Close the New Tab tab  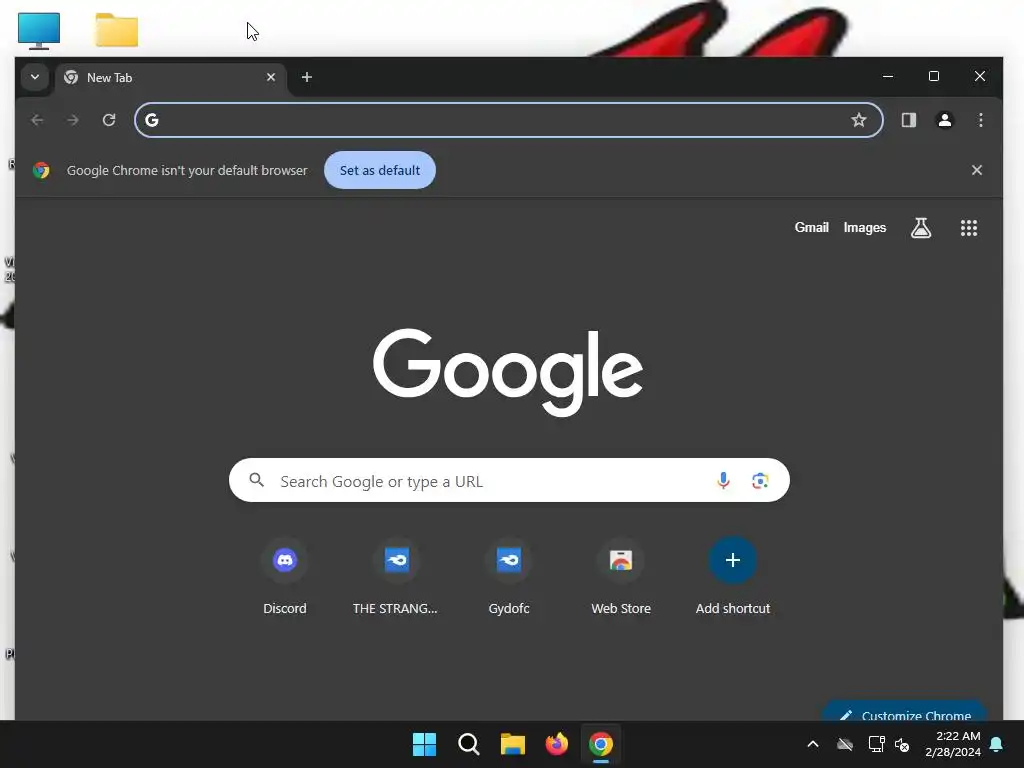tap(271, 77)
